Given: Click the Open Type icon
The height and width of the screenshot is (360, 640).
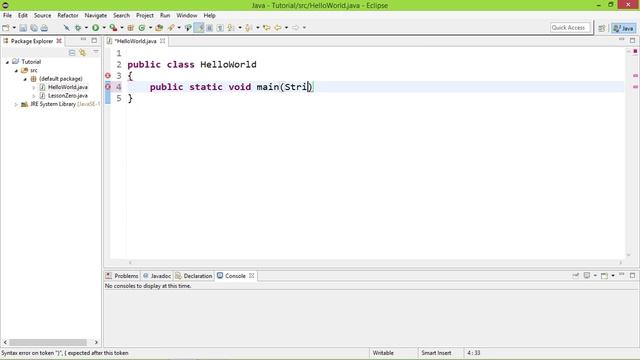Looking at the screenshot, I should pos(159,28).
